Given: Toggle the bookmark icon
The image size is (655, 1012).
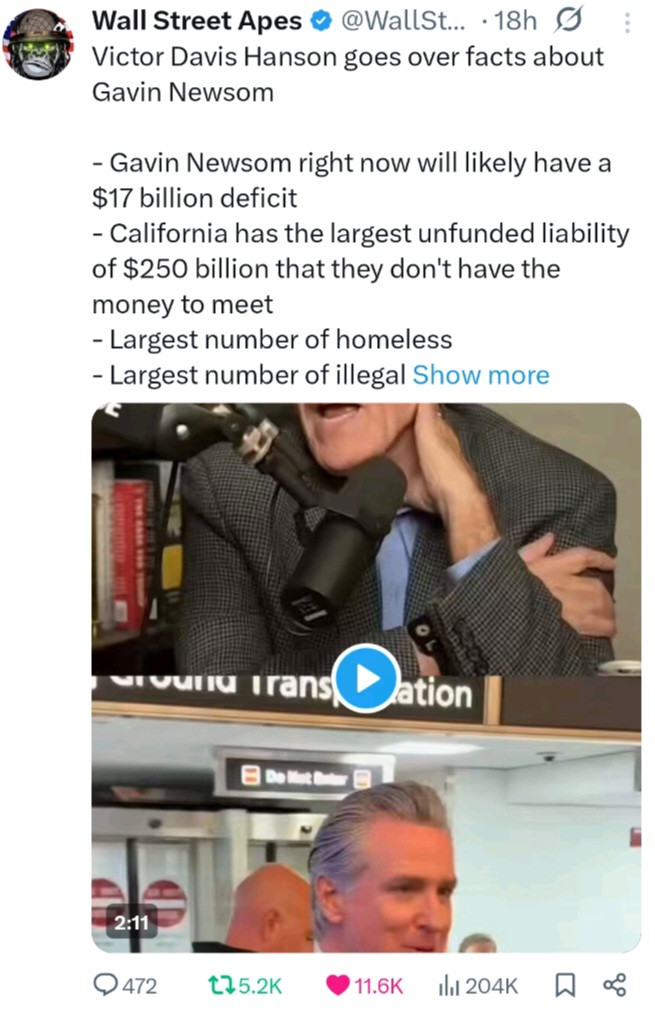Looking at the screenshot, I should pos(565,985).
